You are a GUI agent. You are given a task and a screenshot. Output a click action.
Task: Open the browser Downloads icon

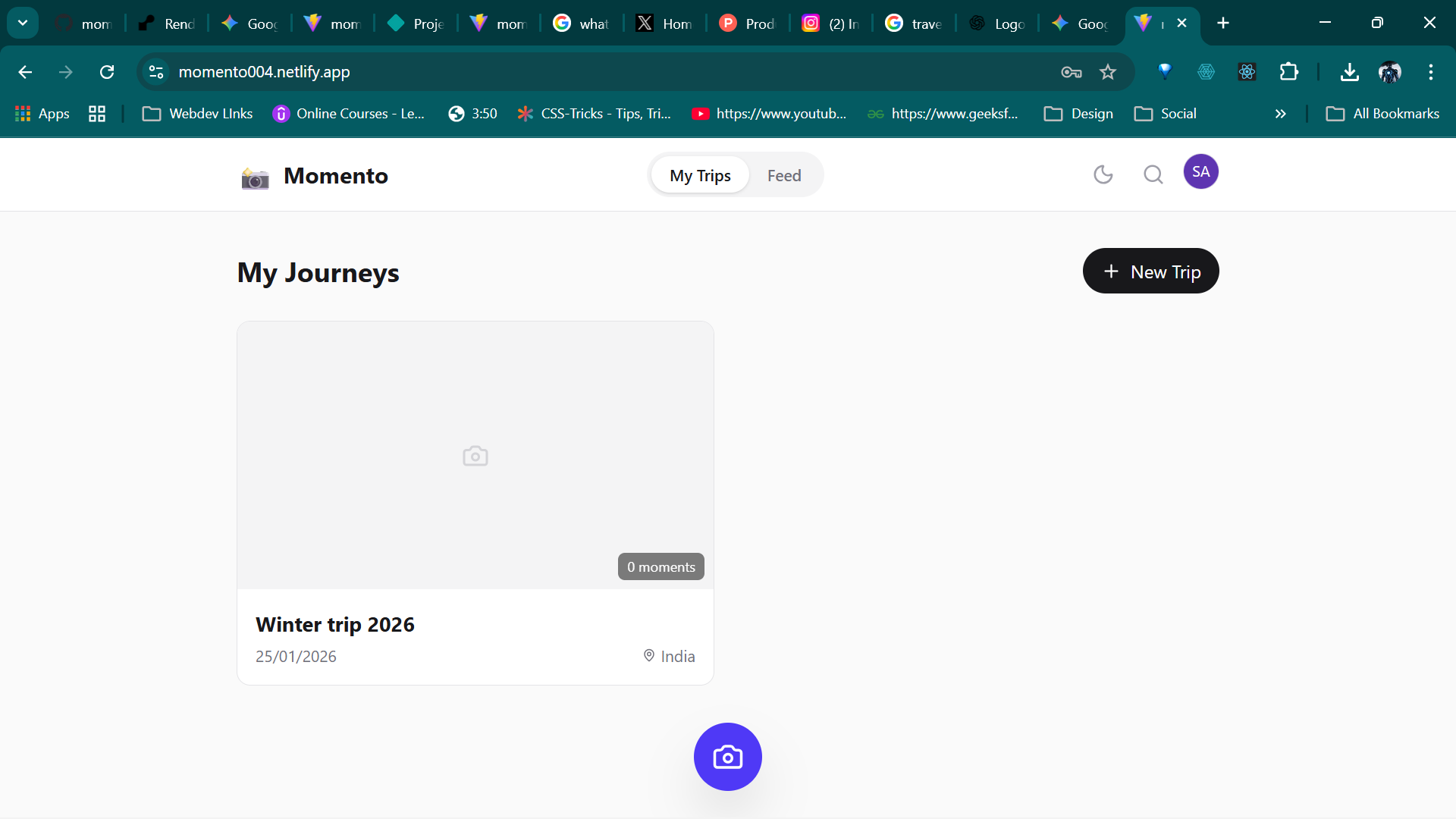click(1350, 72)
